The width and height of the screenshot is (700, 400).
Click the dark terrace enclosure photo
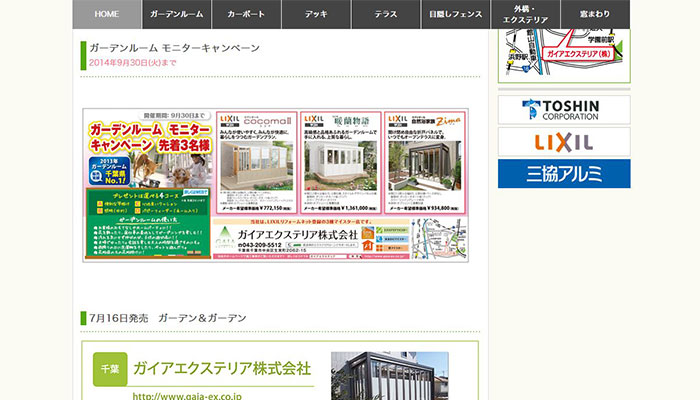tap(390, 376)
